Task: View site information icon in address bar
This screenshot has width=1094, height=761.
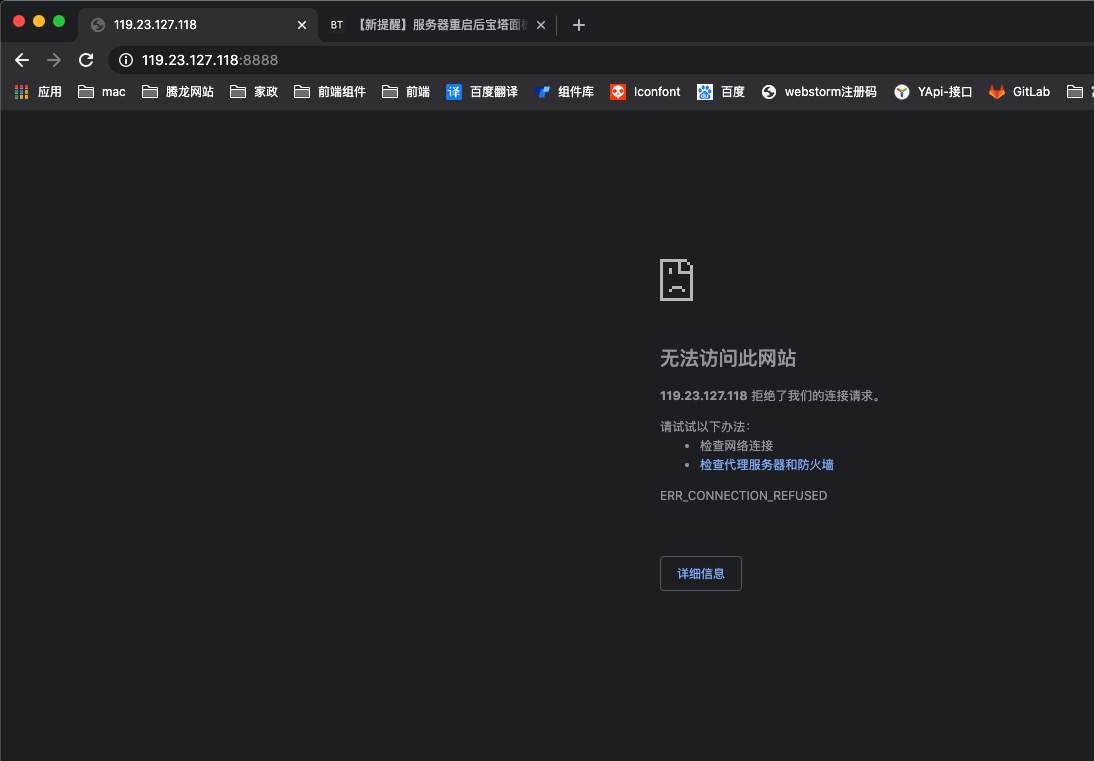Action: [126, 61]
